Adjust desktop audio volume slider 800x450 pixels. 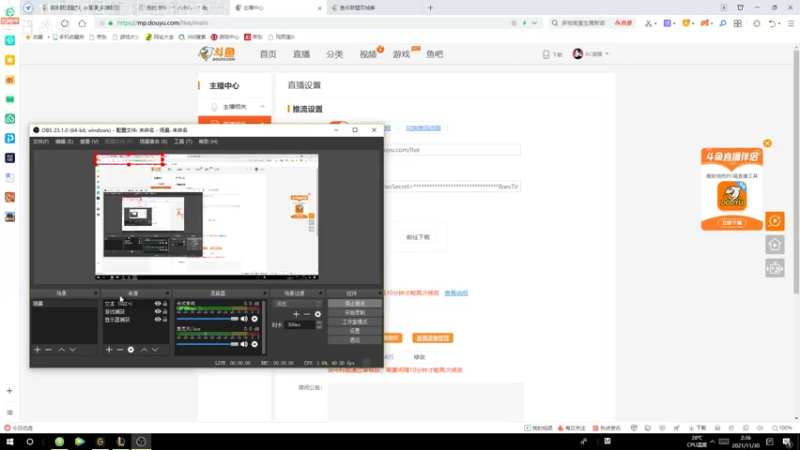pos(208,319)
